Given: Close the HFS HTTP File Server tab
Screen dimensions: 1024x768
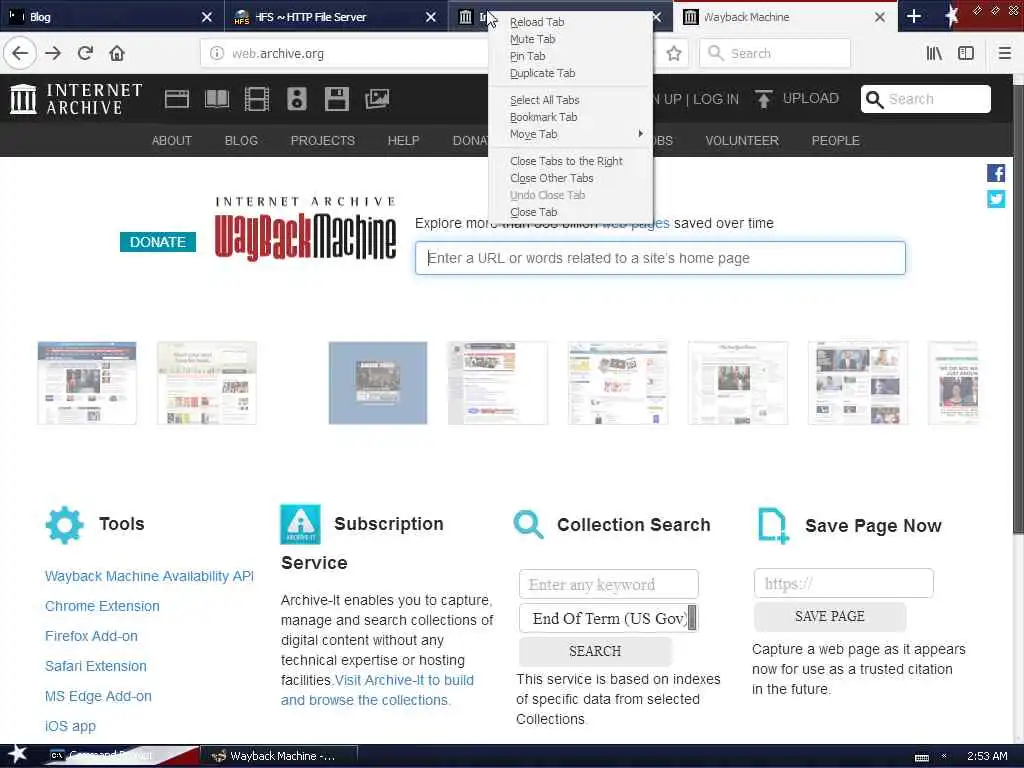Looking at the screenshot, I should [430, 17].
